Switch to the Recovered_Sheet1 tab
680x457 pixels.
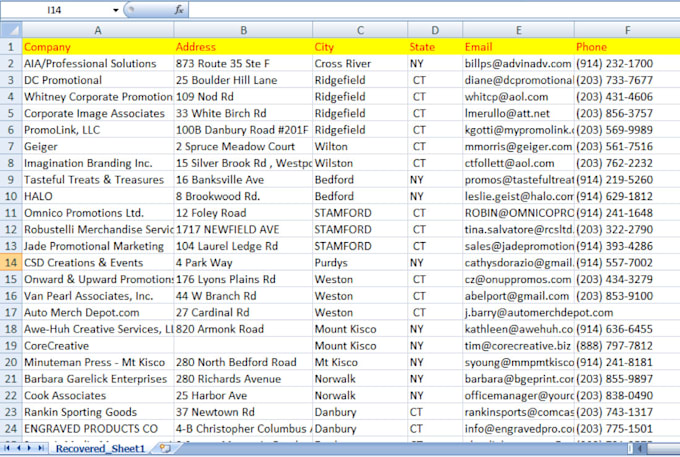point(100,448)
